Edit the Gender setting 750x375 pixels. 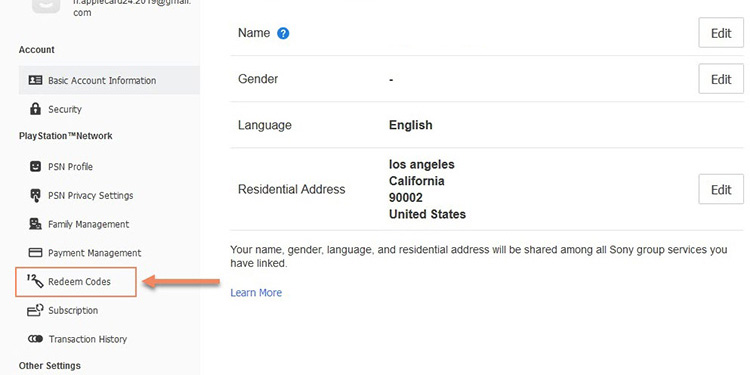click(x=721, y=78)
